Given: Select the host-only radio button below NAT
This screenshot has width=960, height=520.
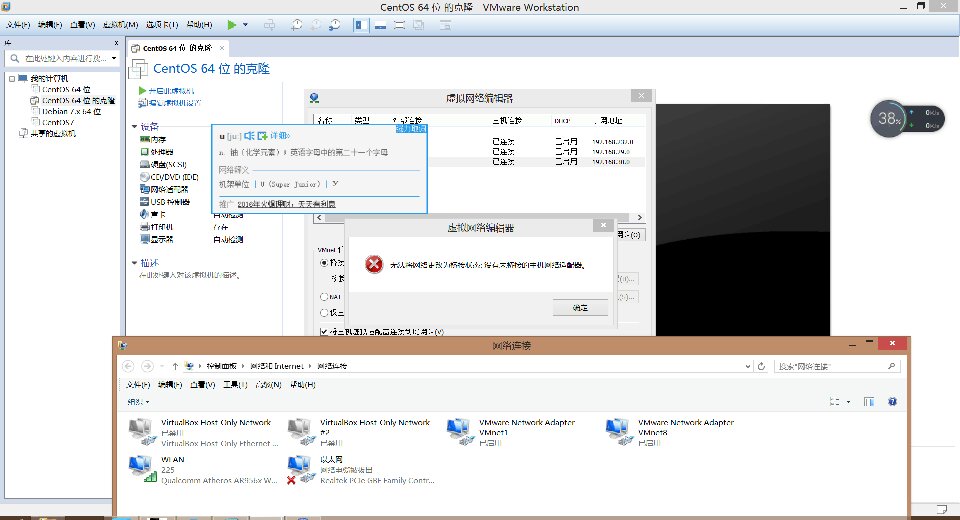Looking at the screenshot, I should pos(324,312).
